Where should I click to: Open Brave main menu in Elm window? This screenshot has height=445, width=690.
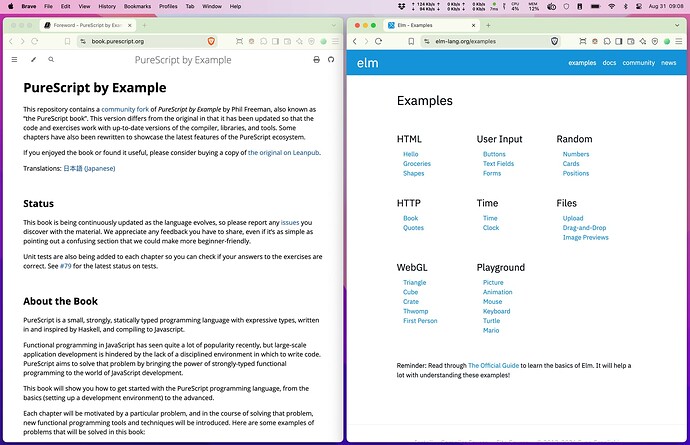click(679, 41)
